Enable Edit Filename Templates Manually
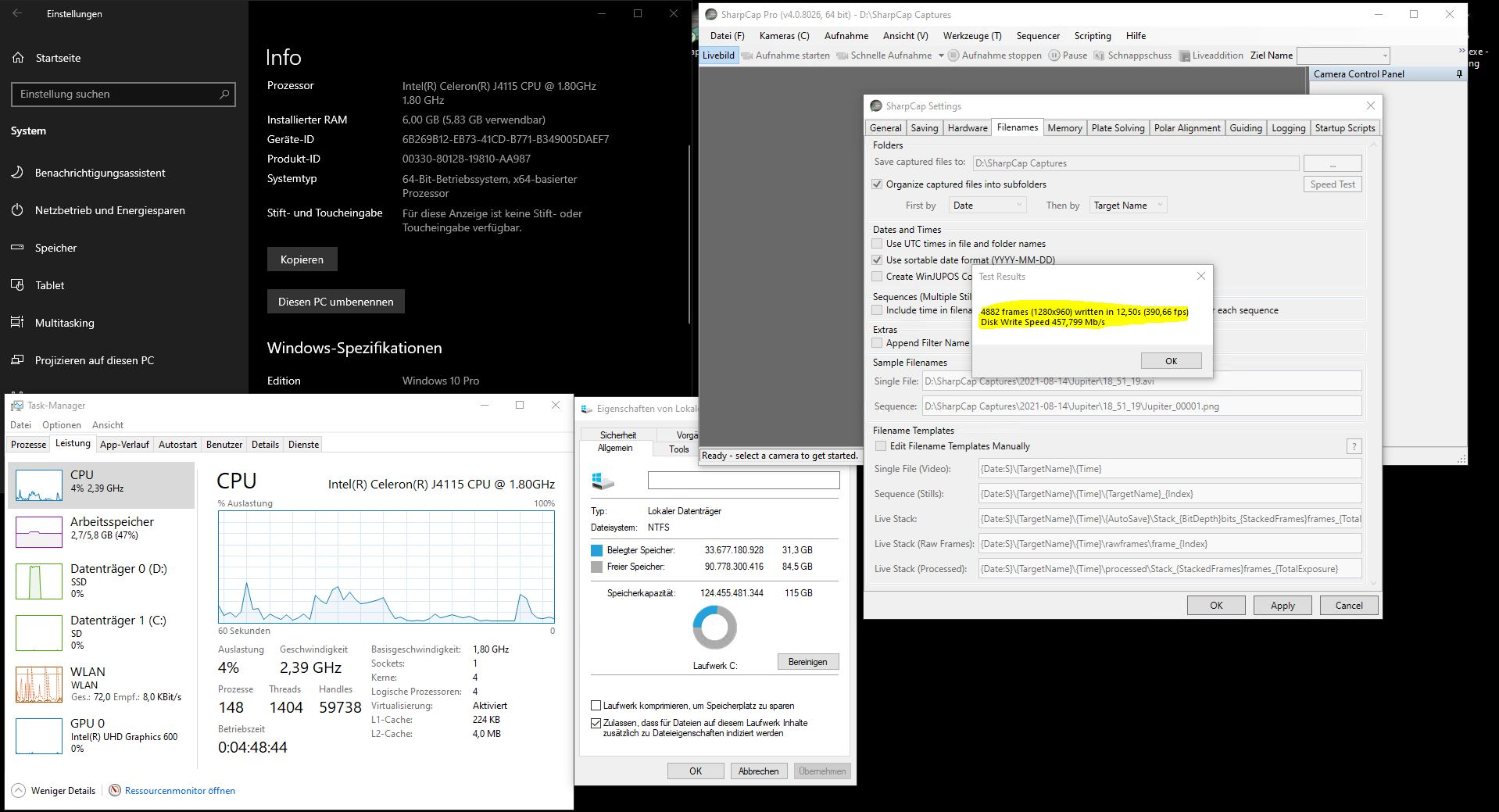 [x=881, y=446]
